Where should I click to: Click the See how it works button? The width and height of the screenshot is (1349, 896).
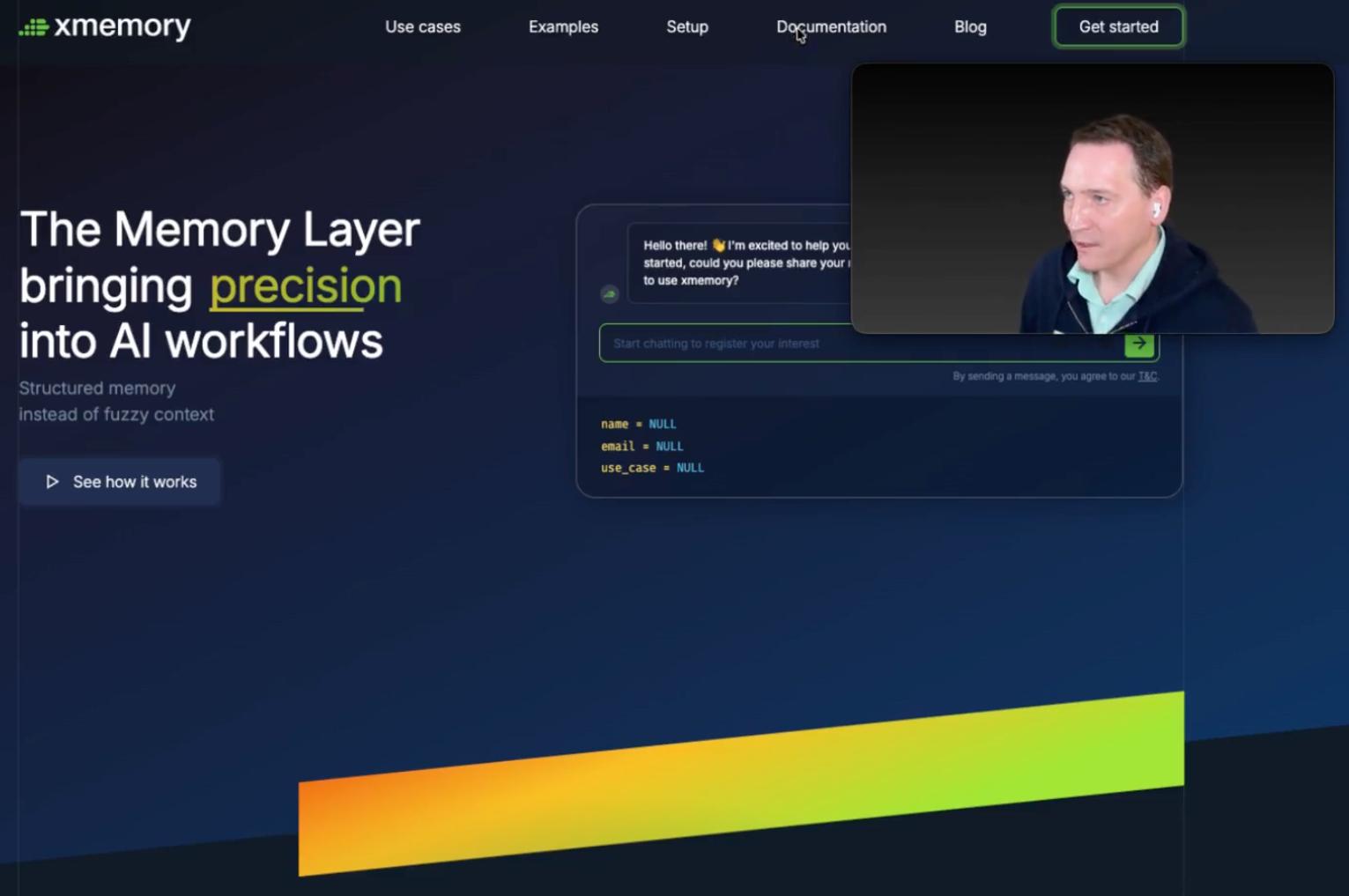(x=119, y=482)
